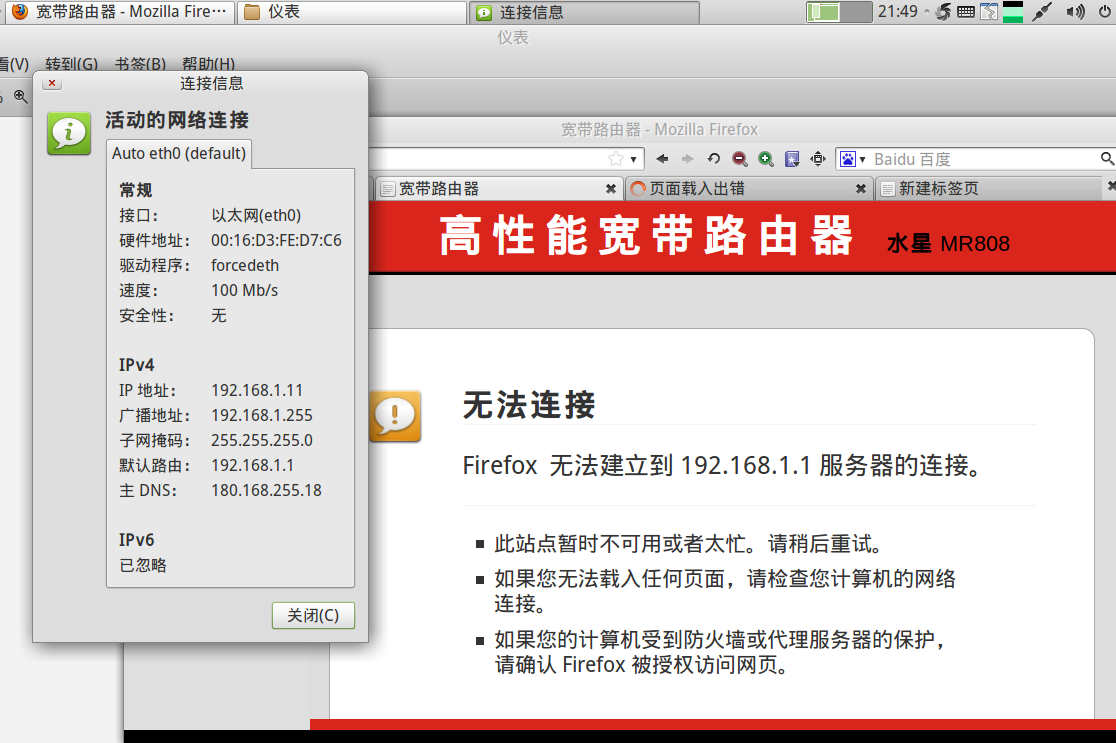Image resolution: width=1116 pixels, height=743 pixels.
Task: Switch to the 仪表 window in the taskbar
Action: [x=352, y=11]
